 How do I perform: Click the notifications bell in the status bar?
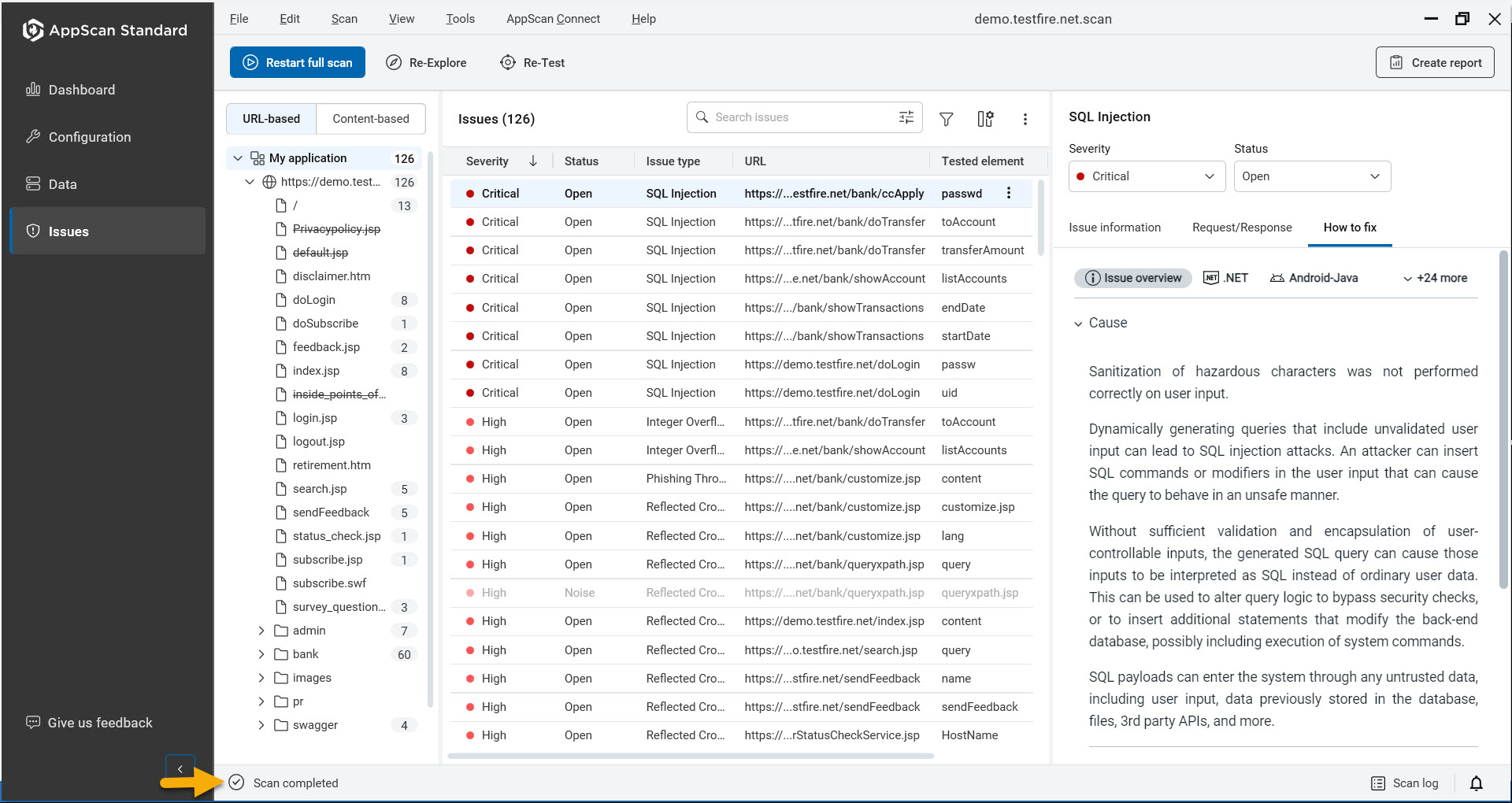click(x=1477, y=783)
